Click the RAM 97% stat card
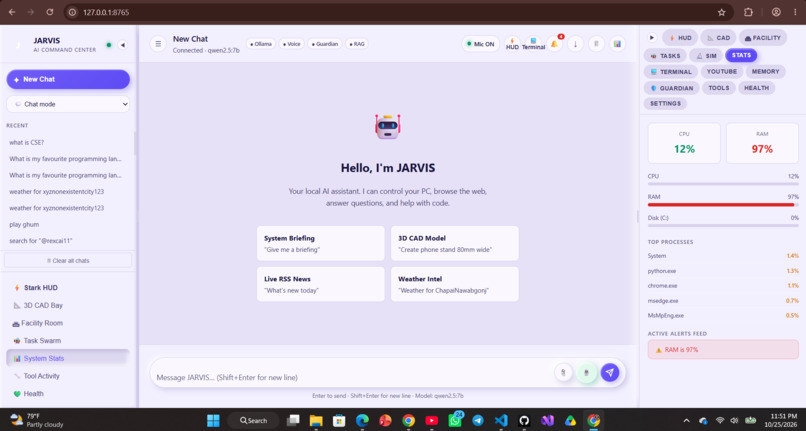Viewport: 806px width, 431px height. coord(762,143)
